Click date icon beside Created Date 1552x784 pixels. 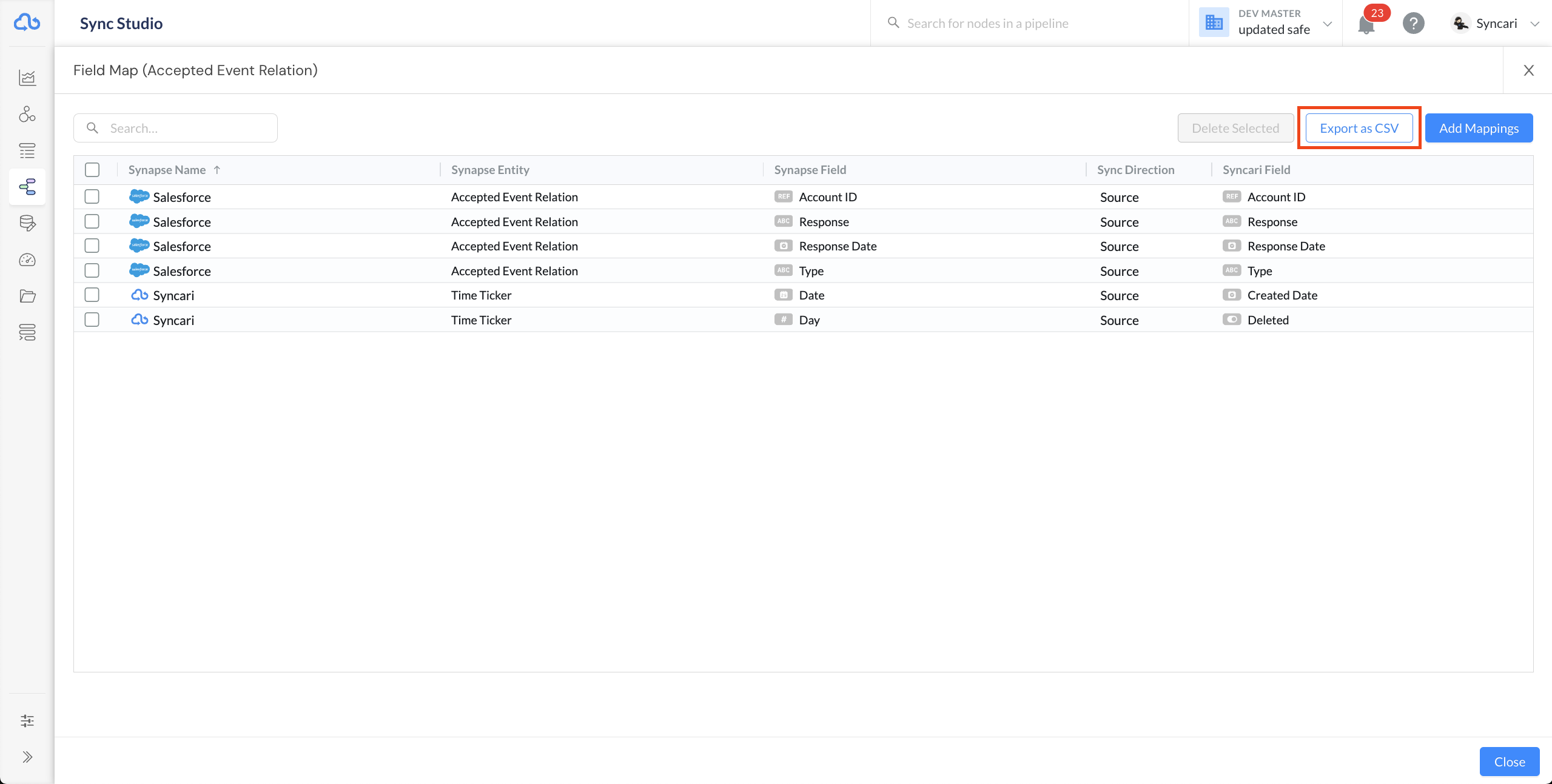tap(1232, 295)
